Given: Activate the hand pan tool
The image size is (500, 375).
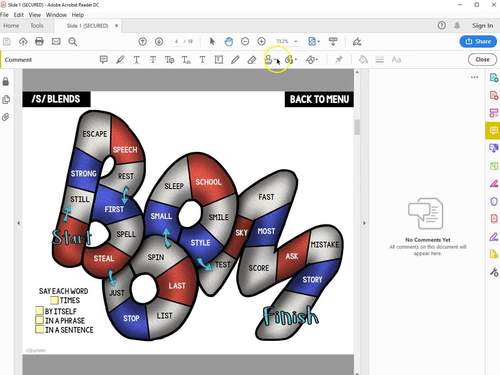Looking at the screenshot, I should (x=229, y=42).
